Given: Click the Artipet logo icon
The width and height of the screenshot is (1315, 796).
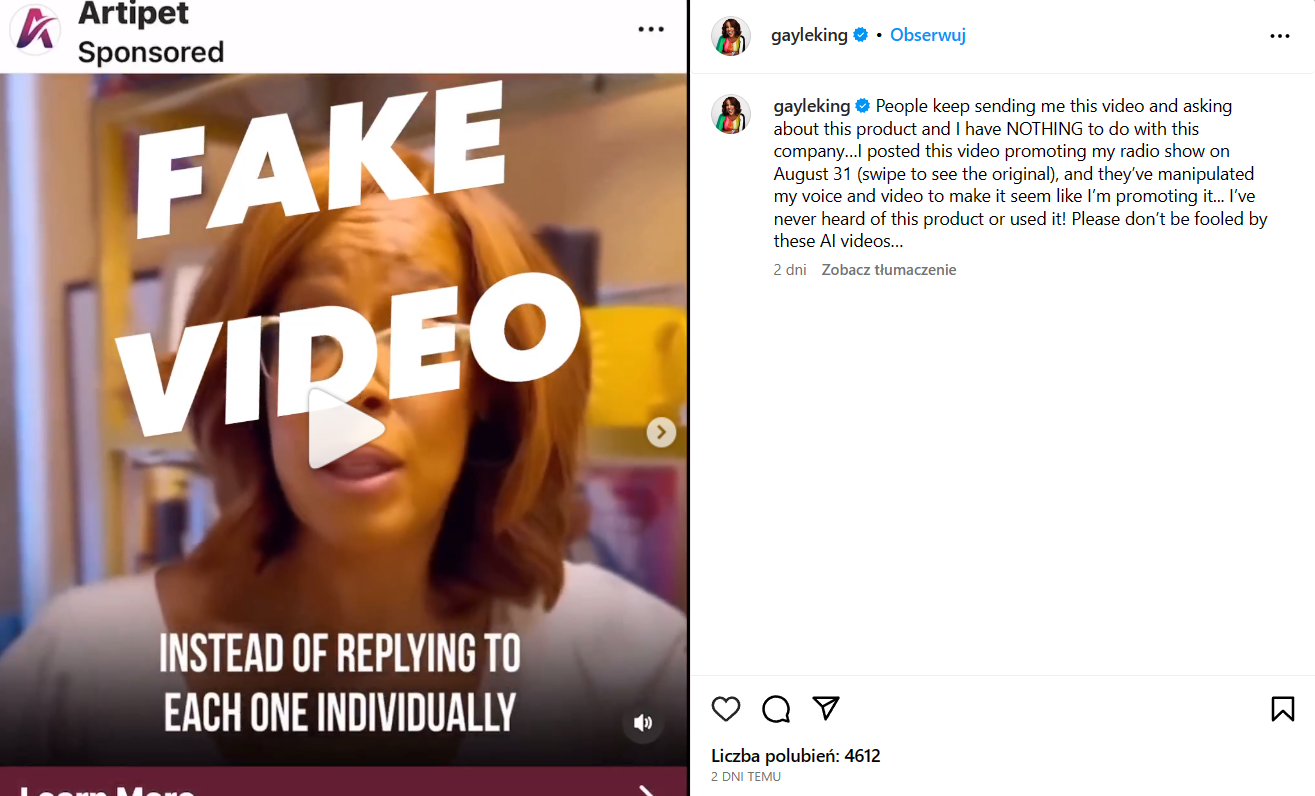Looking at the screenshot, I should click(35, 28).
